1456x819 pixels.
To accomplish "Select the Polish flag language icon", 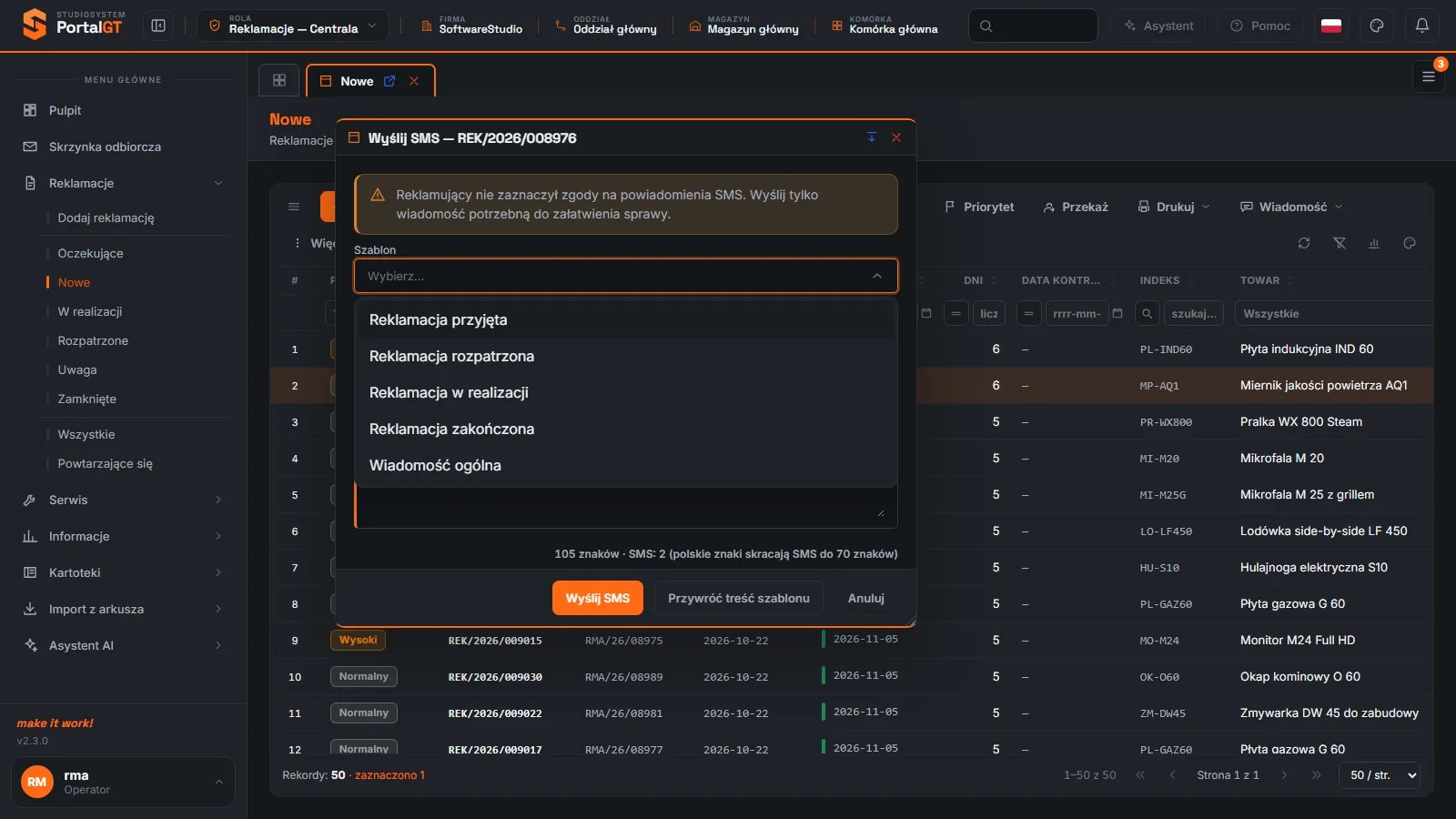I will tap(1331, 25).
